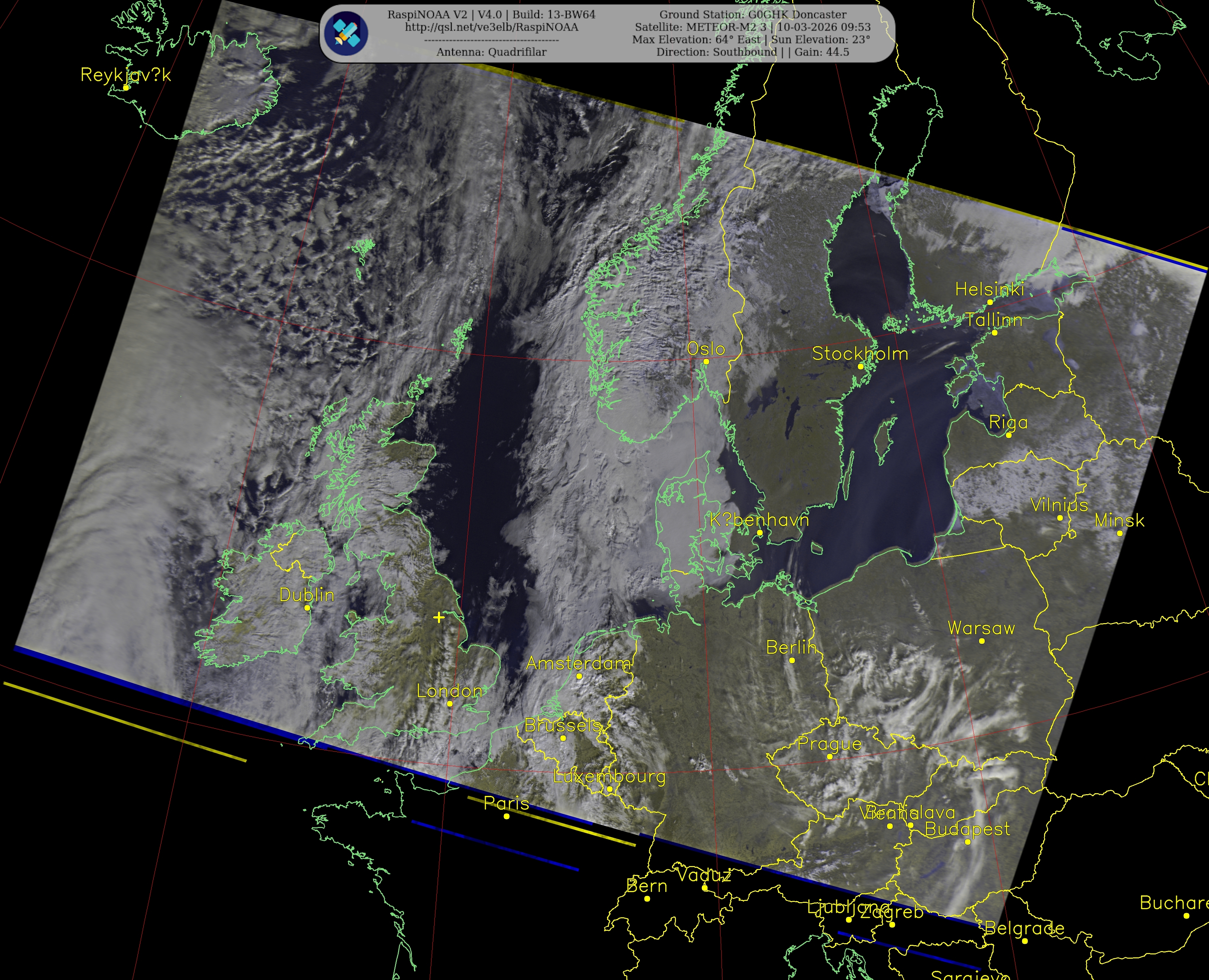Click the Warsaw city marker dot
The image size is (1209, 980).
tap(981, 641)
